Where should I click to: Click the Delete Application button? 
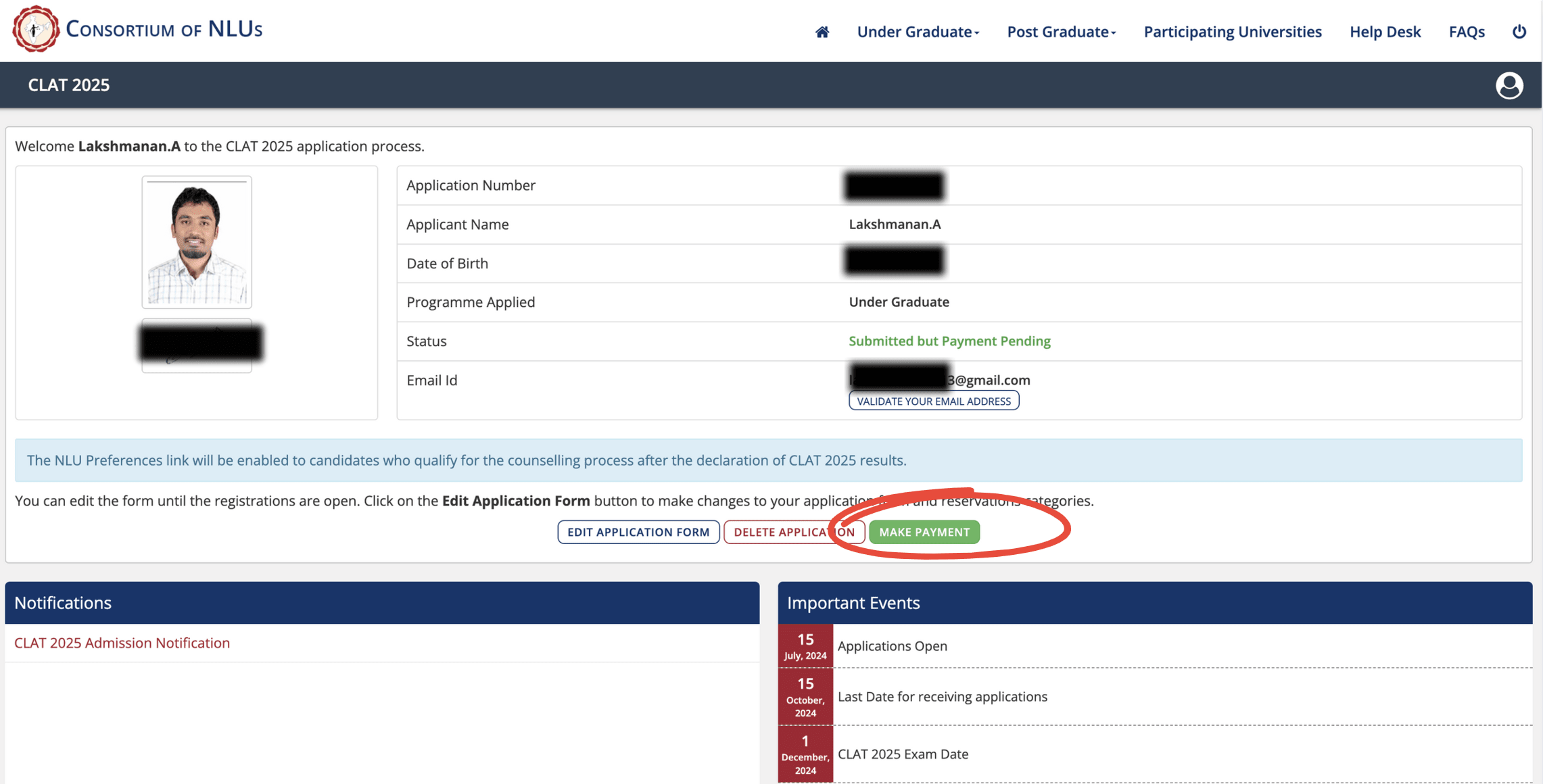pos(794,532)
